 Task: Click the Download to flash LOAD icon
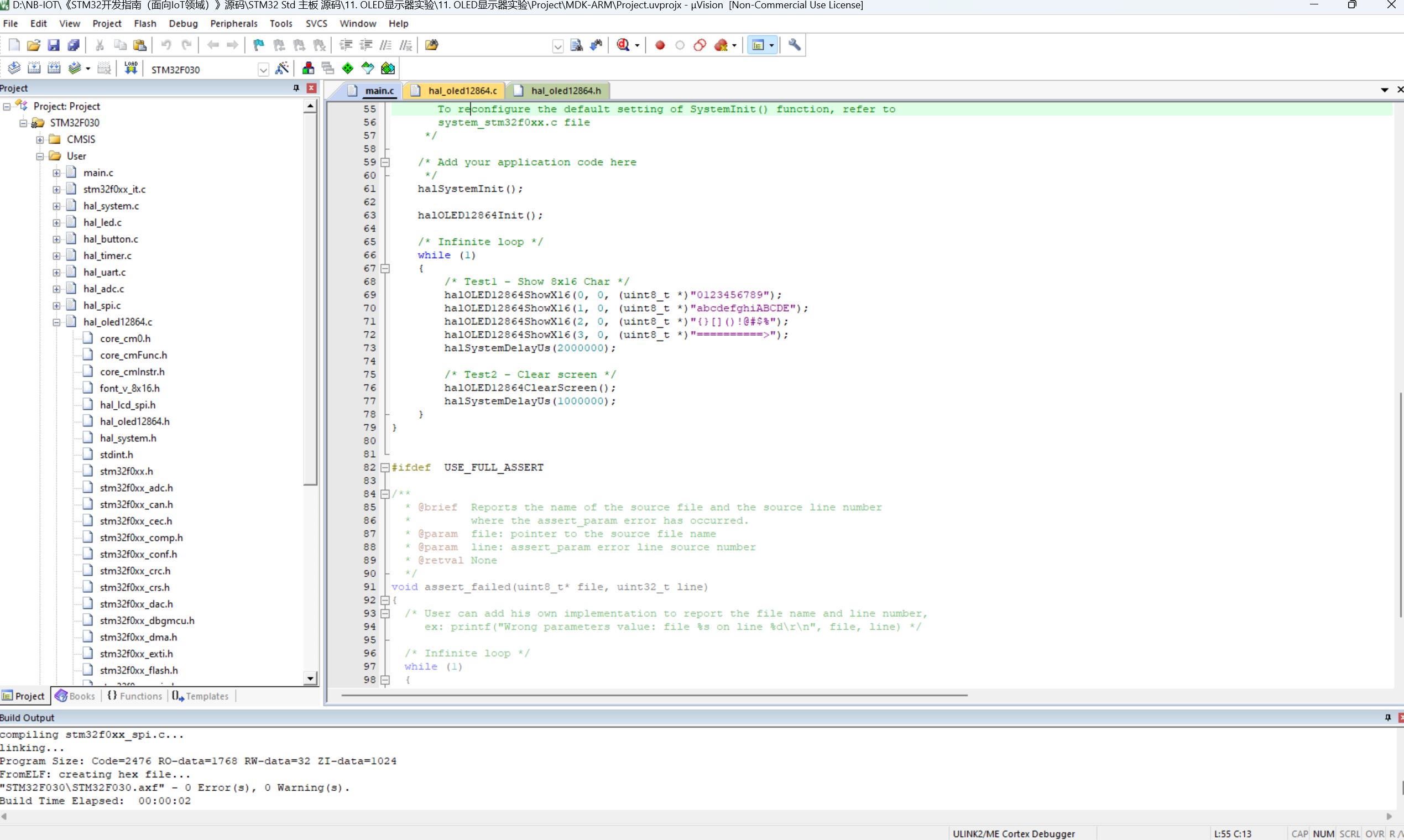click(131, 69)
